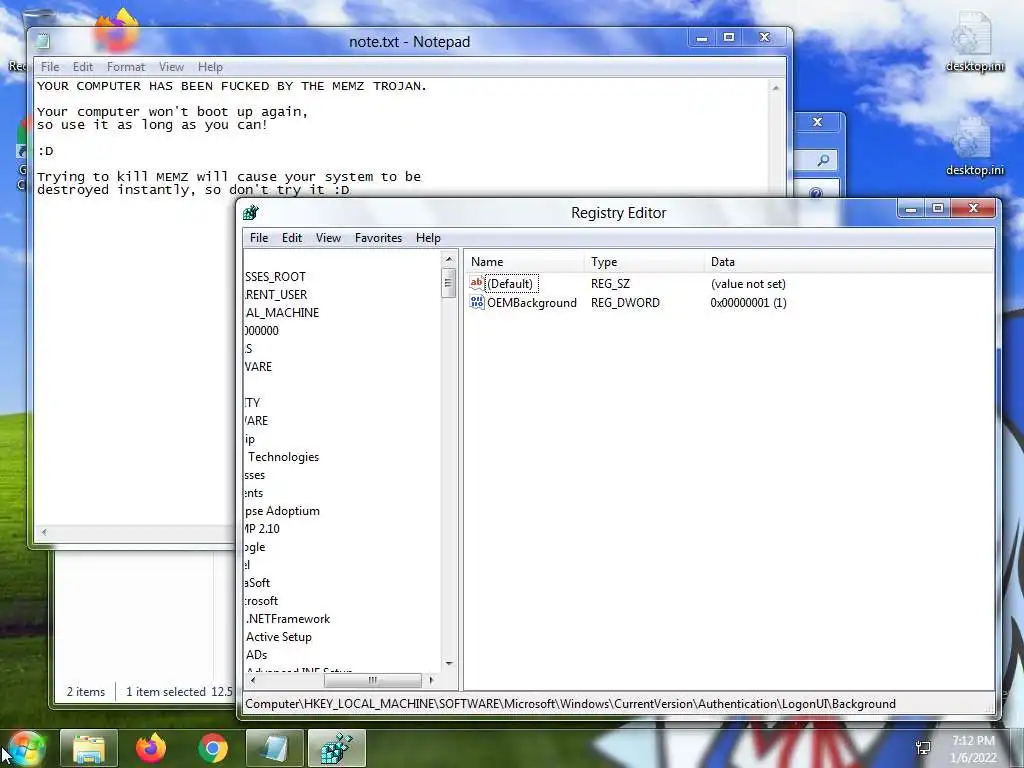Click '2 items' in Explorer status bar
The height and width of the screenshot is (768, 1024).
tap(86, 692)
